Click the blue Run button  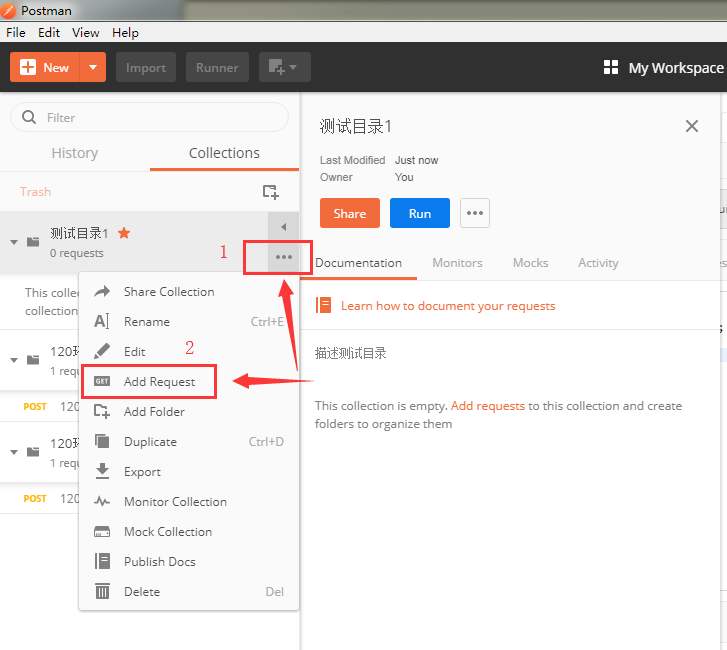click(x=420, y=213)
